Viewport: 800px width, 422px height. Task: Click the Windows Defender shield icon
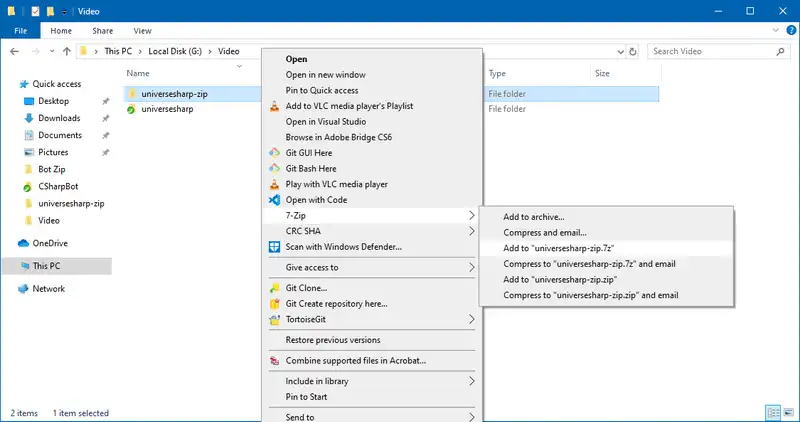[275, 247]
